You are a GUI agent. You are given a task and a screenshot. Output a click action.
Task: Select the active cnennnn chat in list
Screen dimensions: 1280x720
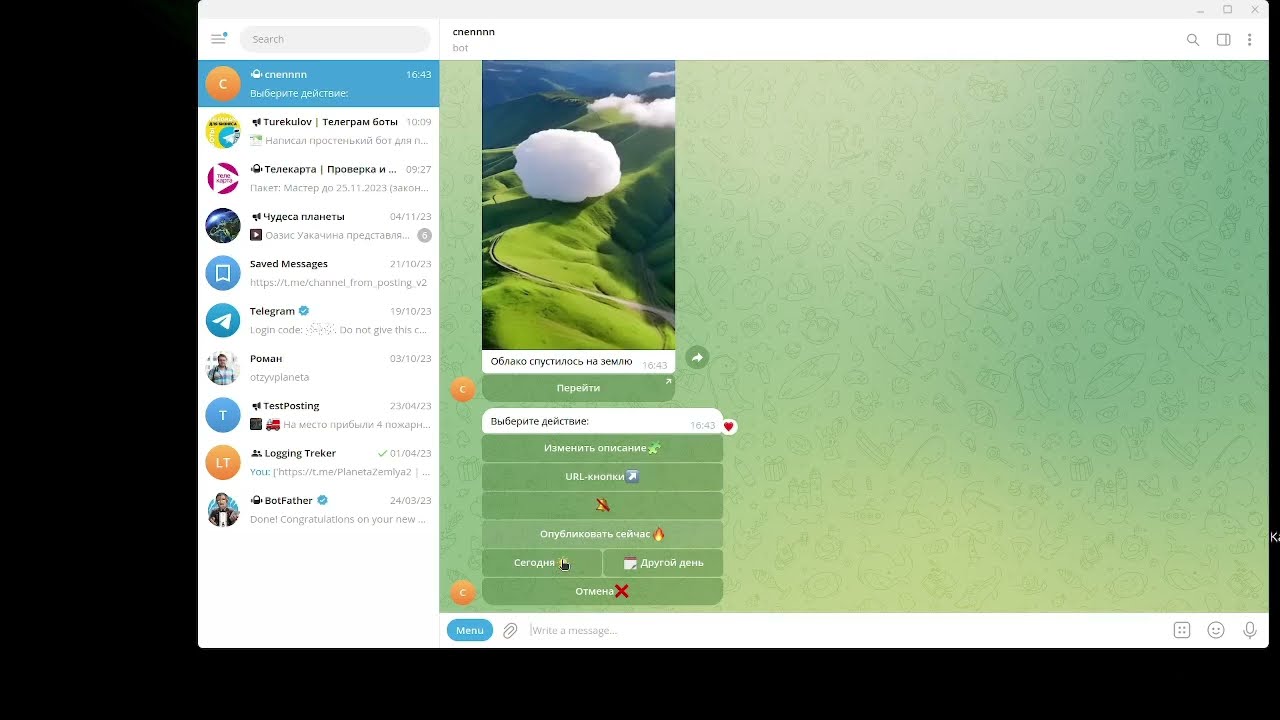click(x=318, y=83)
